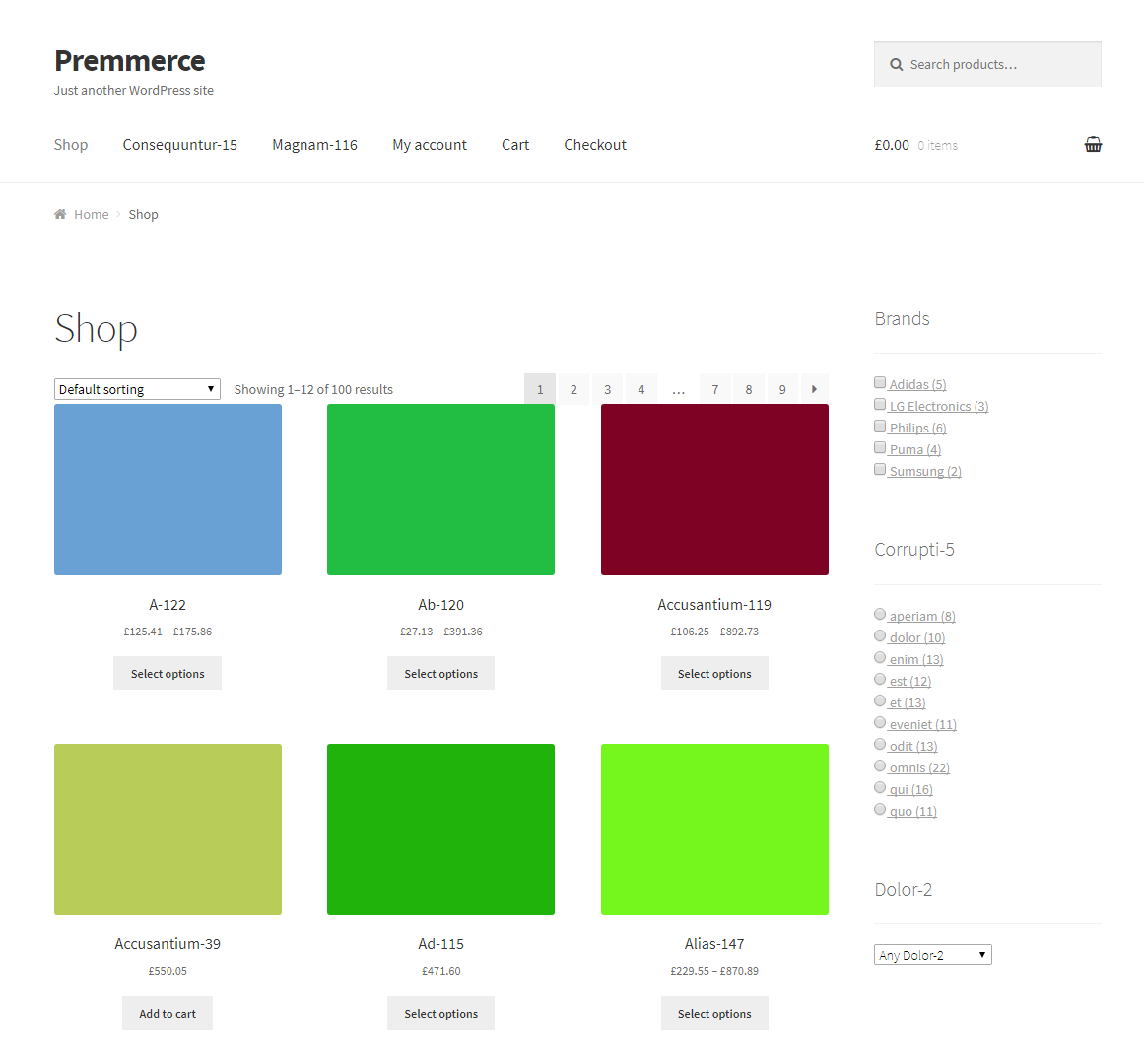The image size is (1144, 1064).
Task: Click Select options for Ab-120
Action: click(440, 673)
